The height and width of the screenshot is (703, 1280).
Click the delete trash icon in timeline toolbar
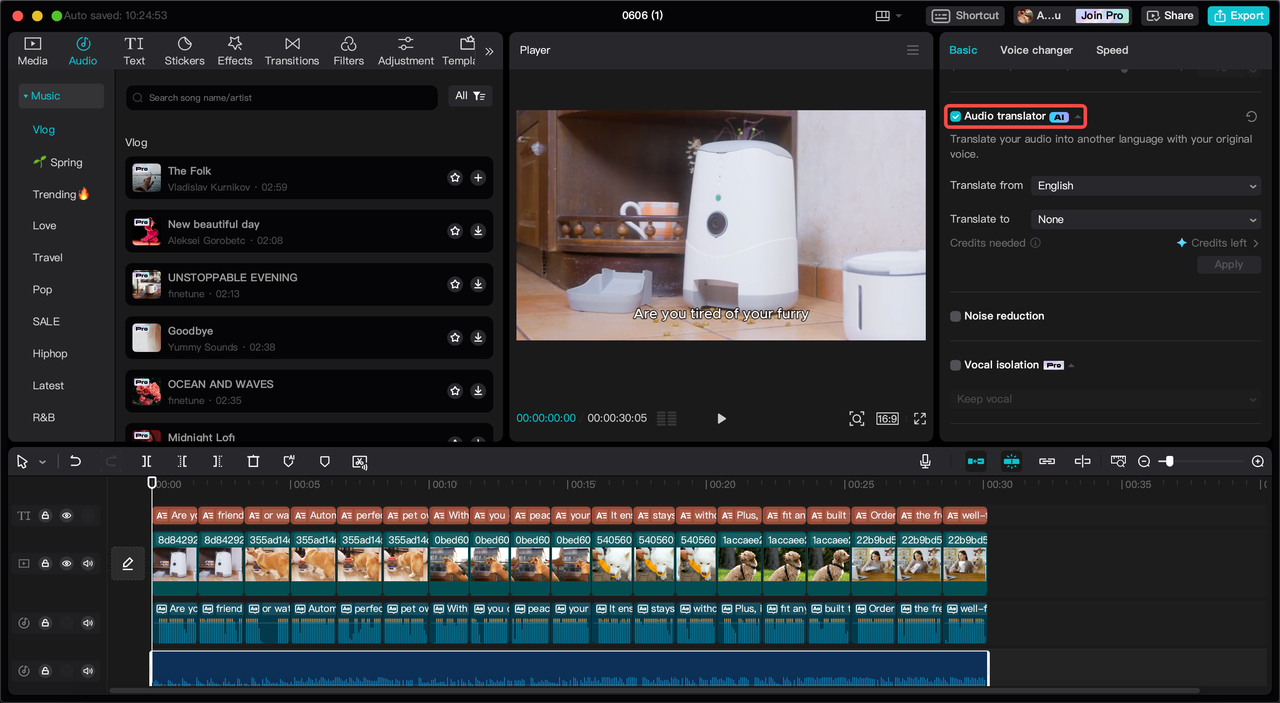pos(253,461)
